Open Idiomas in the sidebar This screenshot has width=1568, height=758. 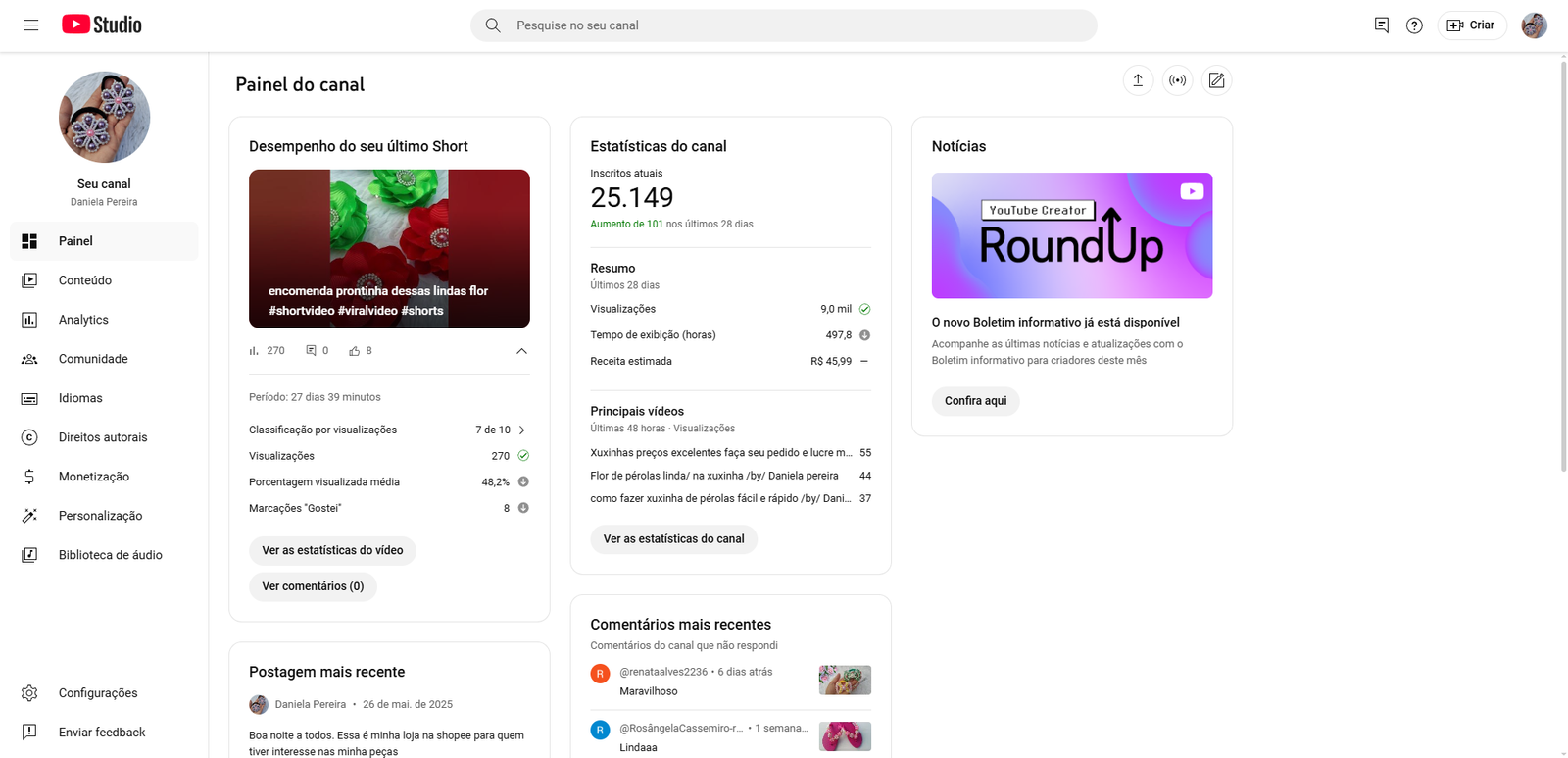pyautogui.click(x=104, y=398)
